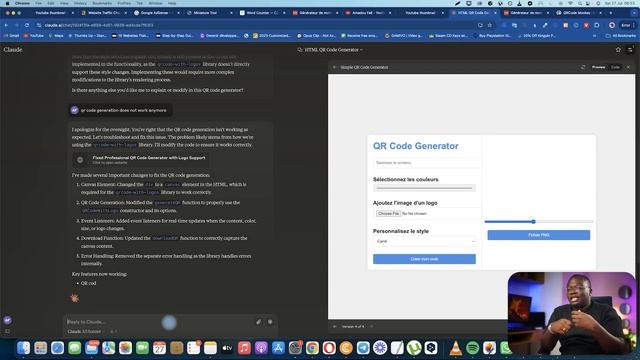This screenshot has width=640, height=360.
Task: Go to previous artifact version
Action: [x=335, y=327]
